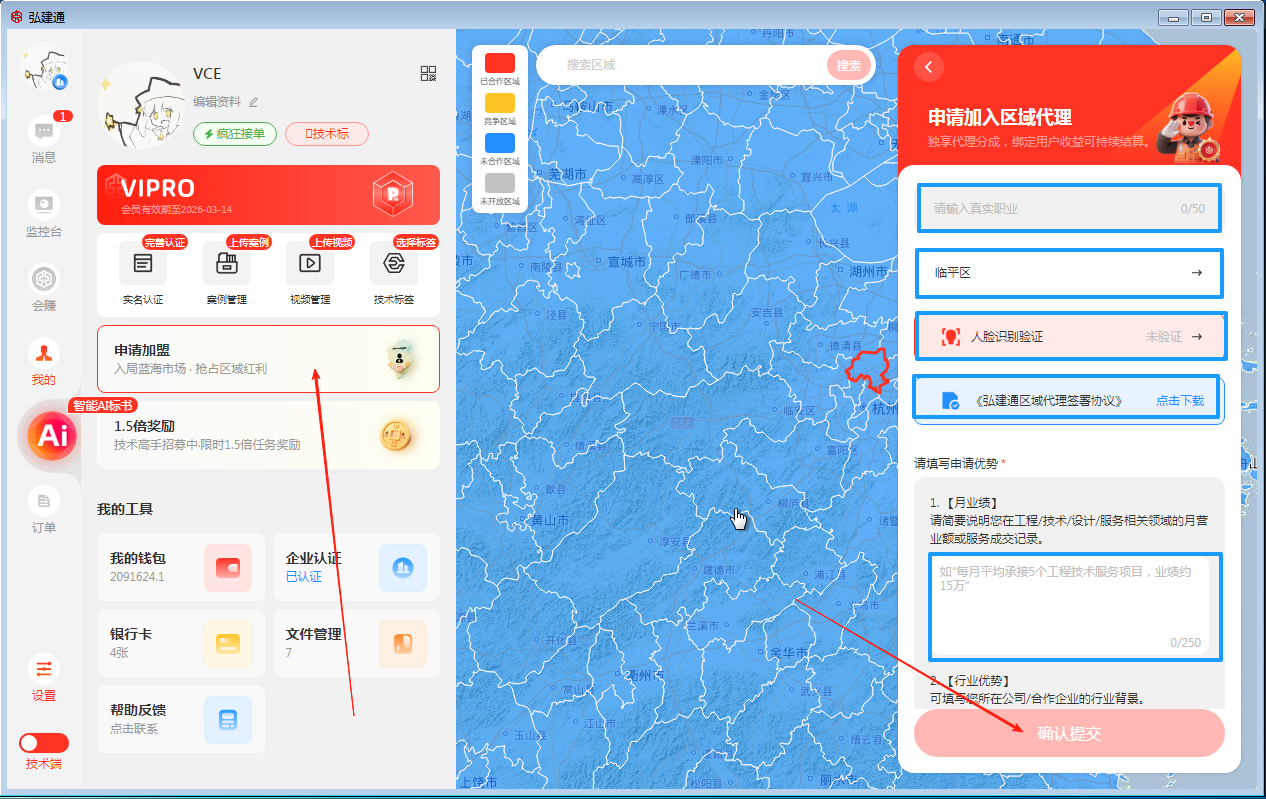The height and width of the screenshot is (799, 1266).
Task: Toggle the 技术端 switch
Action: 44,743
